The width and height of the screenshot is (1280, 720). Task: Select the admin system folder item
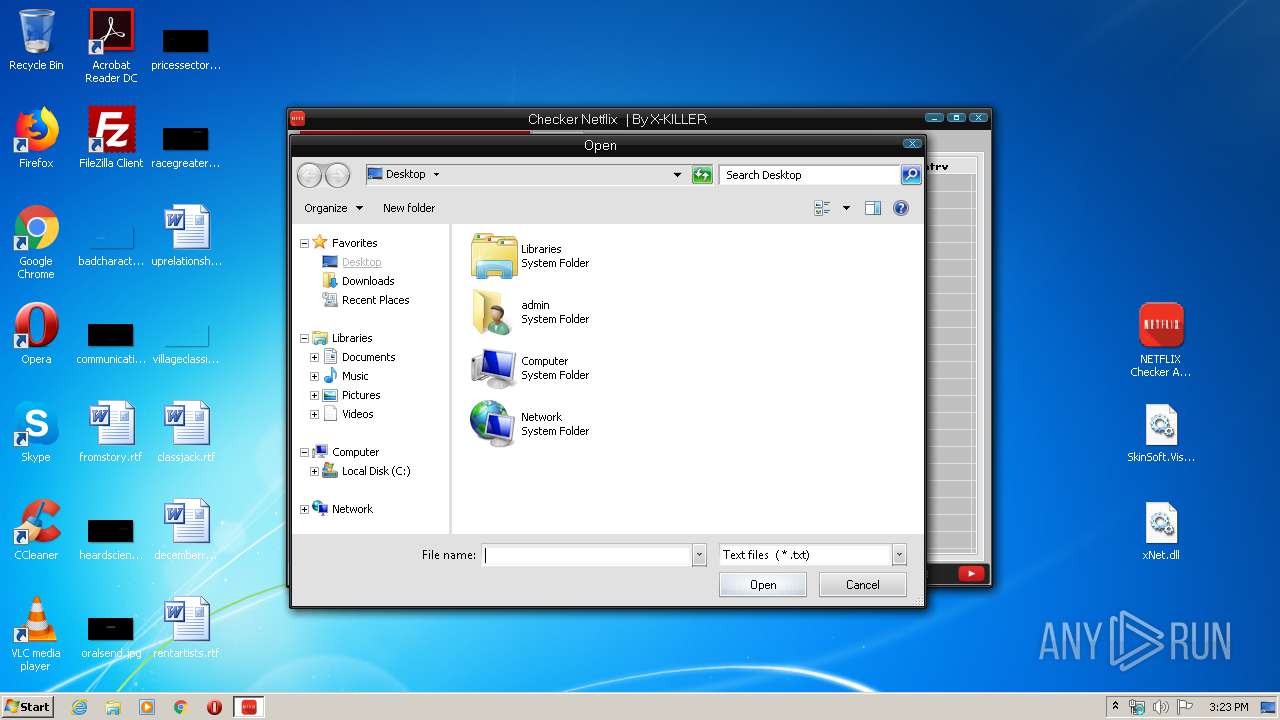point(530,312)
